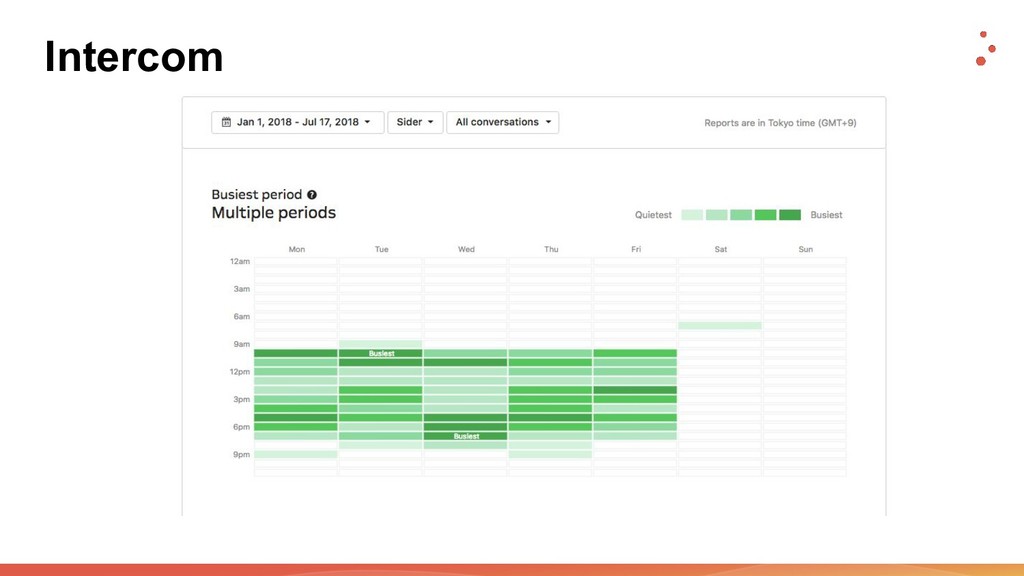Click the Tuesday cell labeled Busiest
This screenshot has height=576, width=1024.
click(381, 353)
